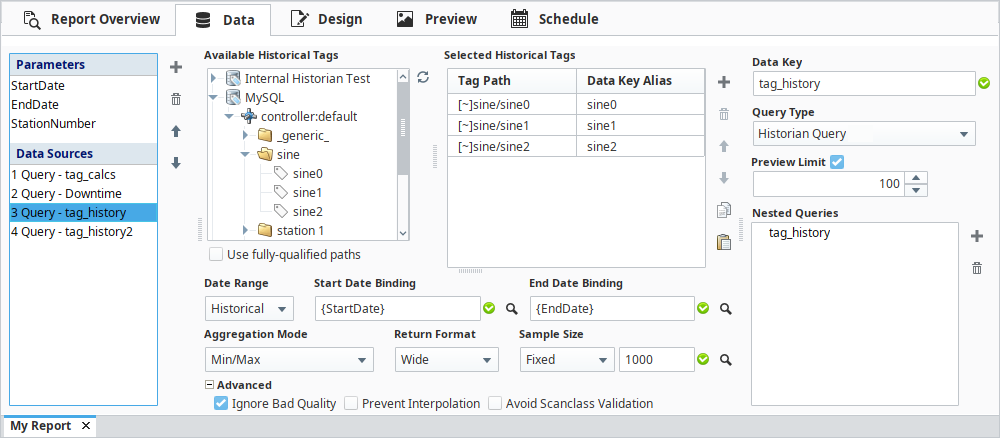
Task: Enable Prevent Interpolation checkbox
Action: coord(351,403)
